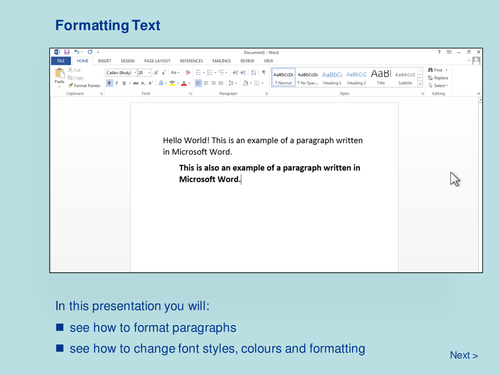Switch to the PAGE LAYOUT tab
500x375 pixels.
pyautogui.click(x=157, y=61)
